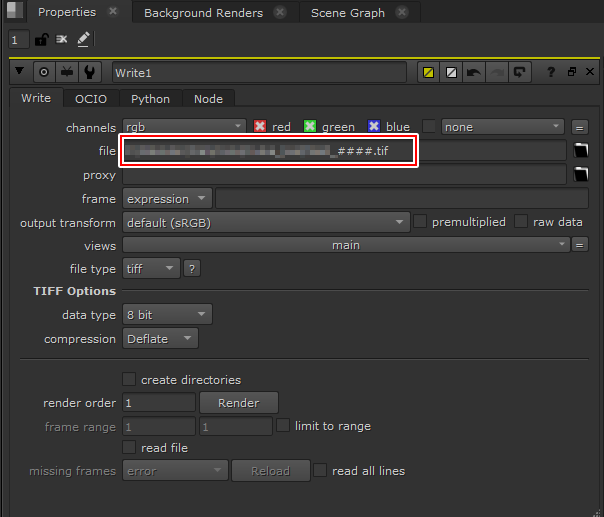
Task: Open the help question mark in header
Action: [x=551, y=73]
